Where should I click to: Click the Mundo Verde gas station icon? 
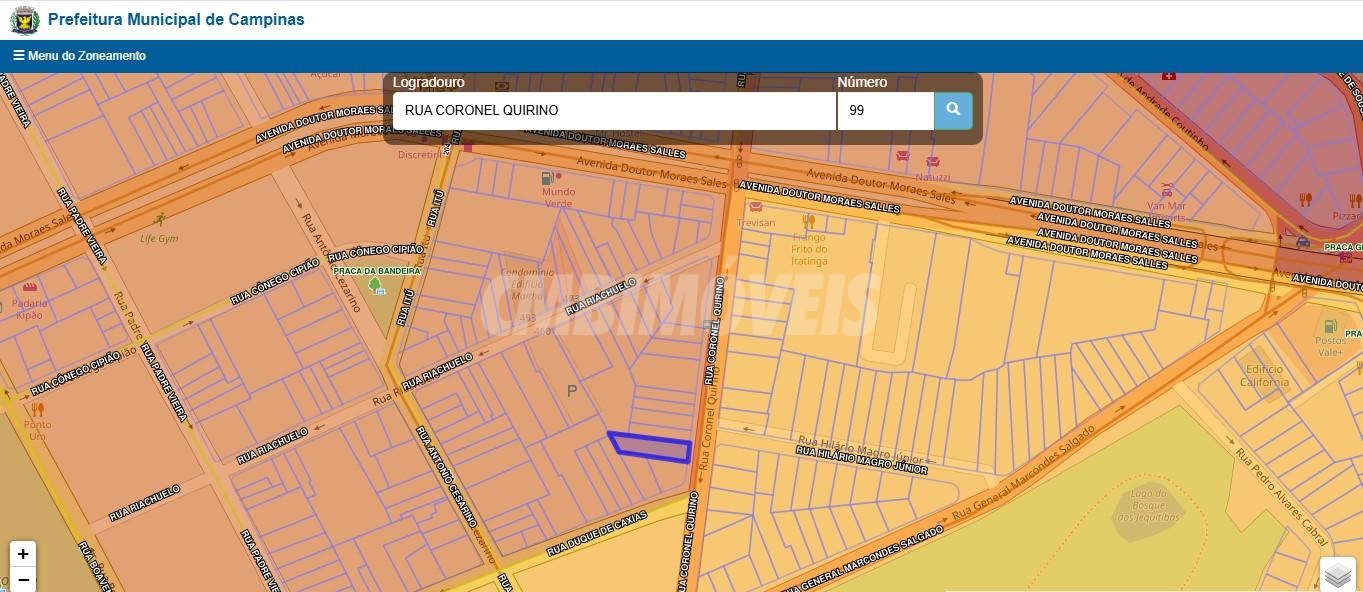546,177
